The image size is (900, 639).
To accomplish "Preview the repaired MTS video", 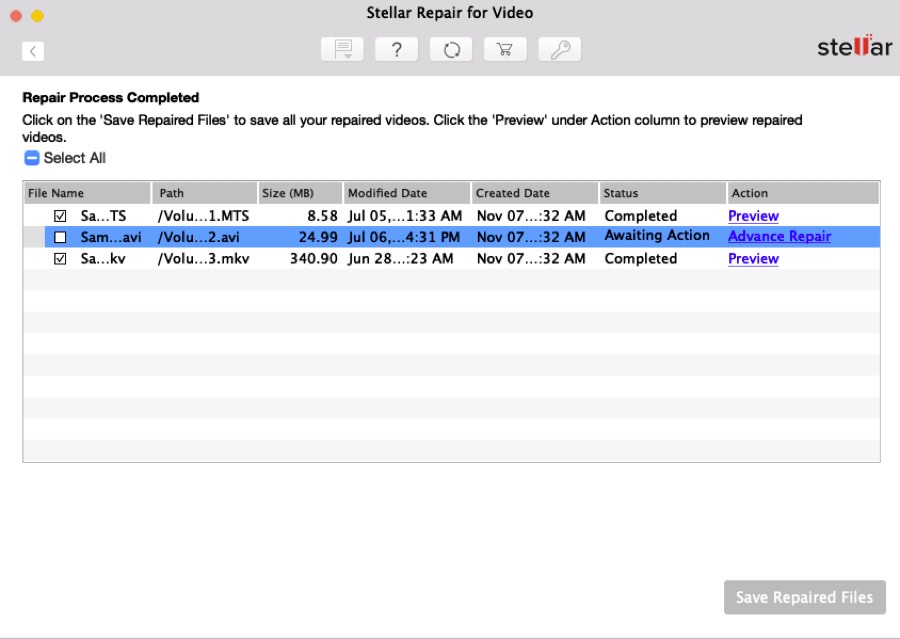I will (x=753, y=216).
